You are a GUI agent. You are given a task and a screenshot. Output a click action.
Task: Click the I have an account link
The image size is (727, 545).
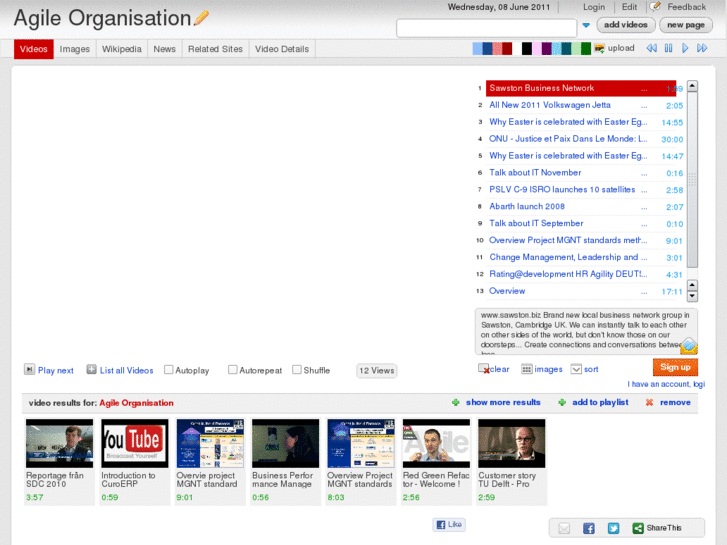pyautogui.click(x=666, y=384)
